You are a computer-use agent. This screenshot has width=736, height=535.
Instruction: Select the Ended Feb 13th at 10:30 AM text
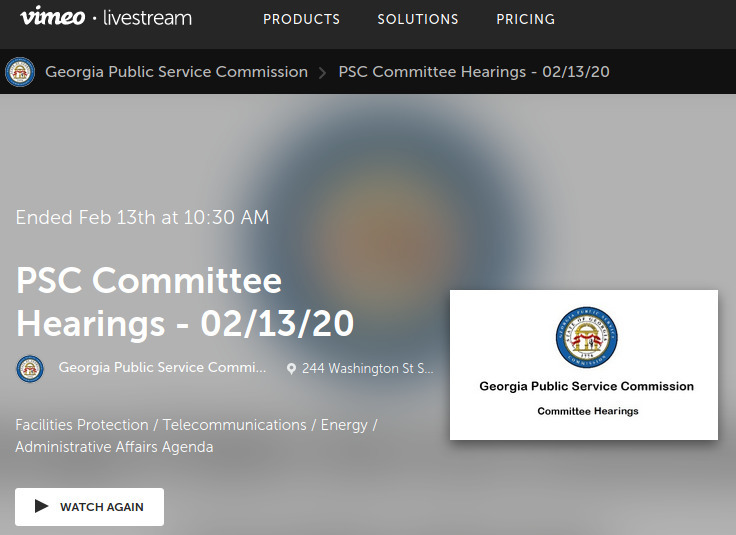pyautogui.click(x=142, y=217)
